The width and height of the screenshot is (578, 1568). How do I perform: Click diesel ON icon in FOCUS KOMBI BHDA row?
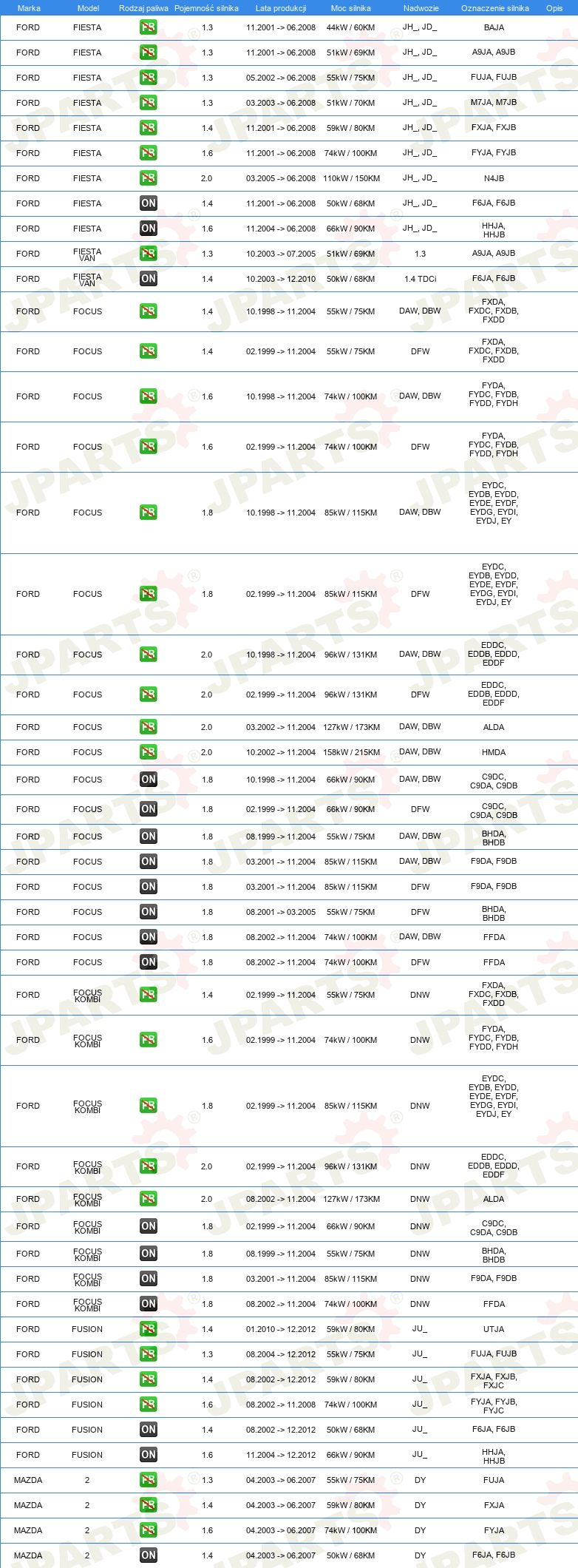tap(148, 1254)
